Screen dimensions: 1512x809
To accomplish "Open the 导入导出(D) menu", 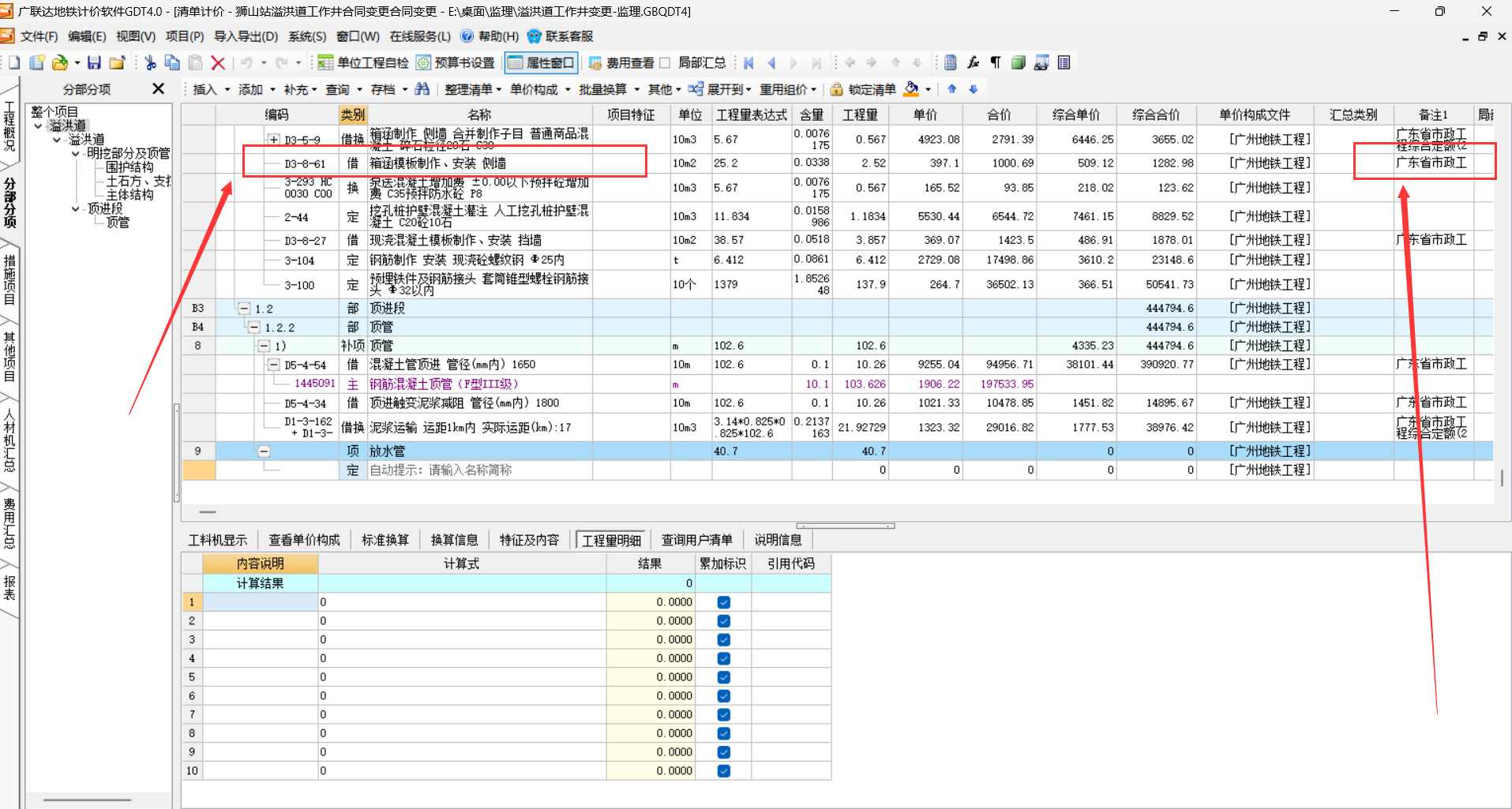I will (246, 36).
